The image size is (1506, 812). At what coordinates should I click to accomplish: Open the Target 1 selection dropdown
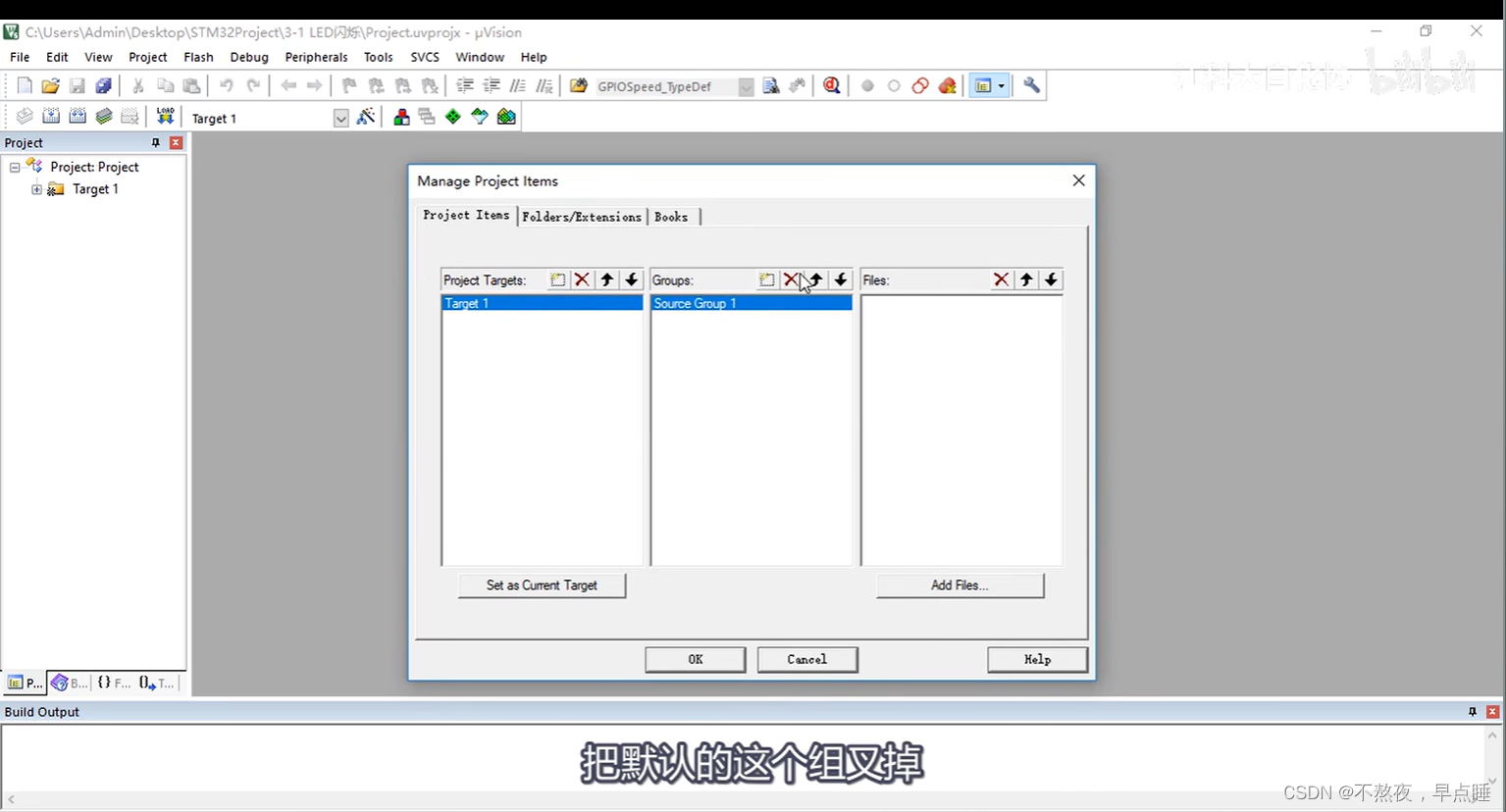pyautogui.click(x=340, y=117)
